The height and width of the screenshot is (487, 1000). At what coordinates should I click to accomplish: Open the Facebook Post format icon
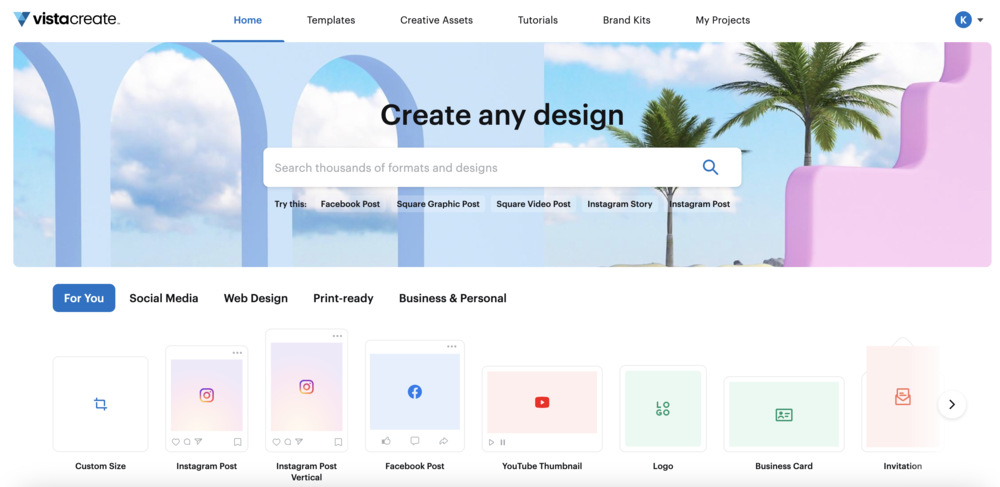[x=415, y=392]
